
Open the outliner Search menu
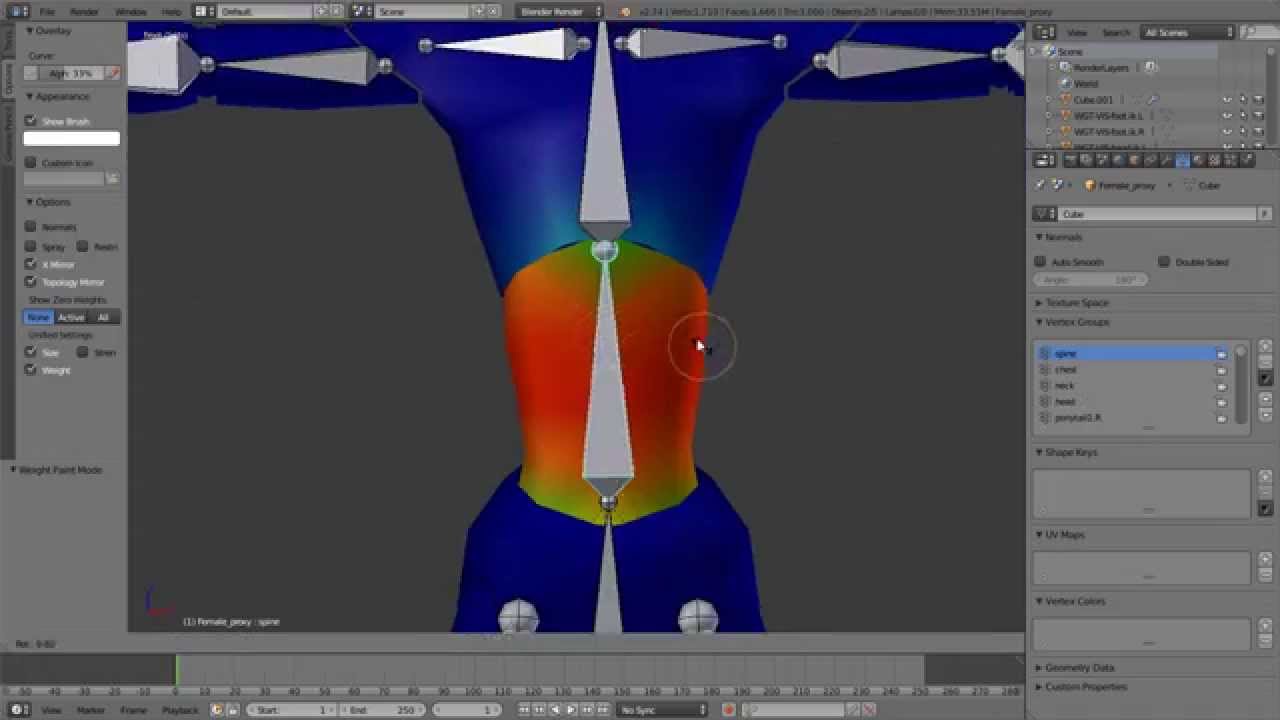point(1115,32)
